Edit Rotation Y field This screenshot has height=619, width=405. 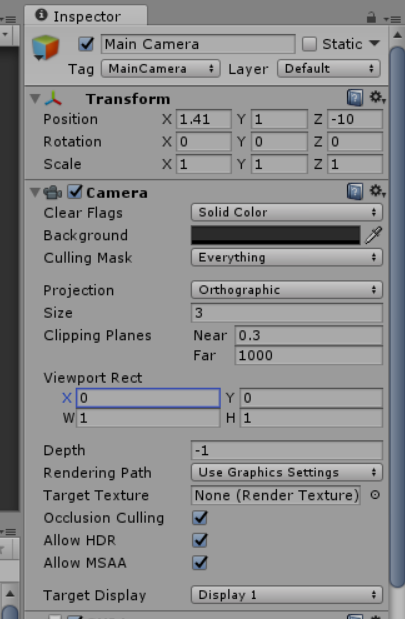279,142
